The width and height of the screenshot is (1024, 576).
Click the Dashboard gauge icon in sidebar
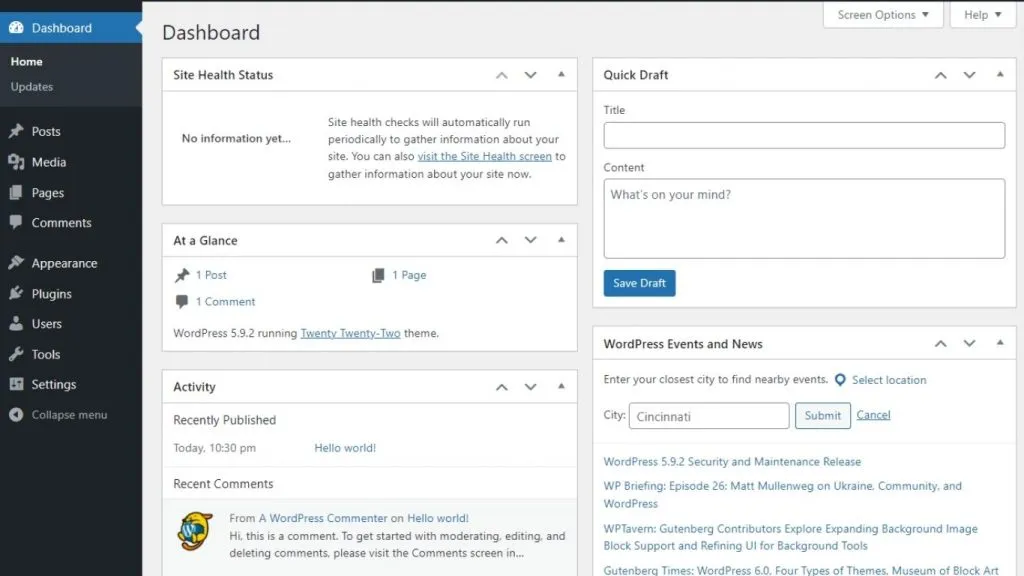click(16, 27)
